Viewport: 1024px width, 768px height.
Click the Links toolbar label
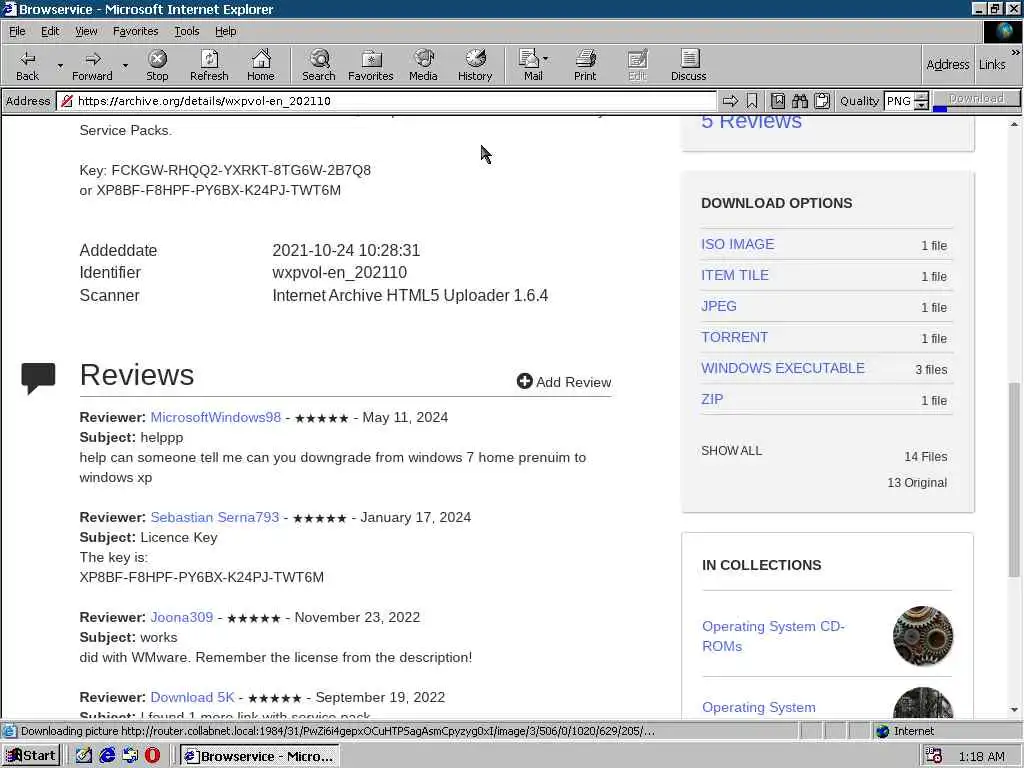pyautogui.click(x=992, y=65)
